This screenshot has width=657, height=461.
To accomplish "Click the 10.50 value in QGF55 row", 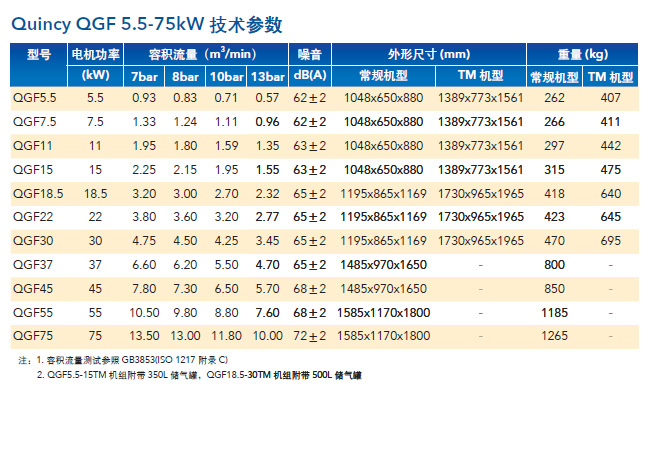I will click(144, 313).
